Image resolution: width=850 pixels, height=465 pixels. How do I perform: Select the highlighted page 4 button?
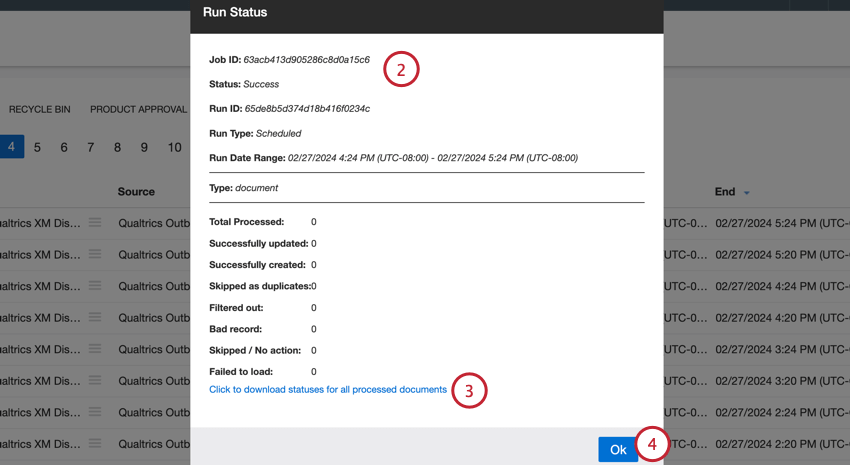[11, 147]
